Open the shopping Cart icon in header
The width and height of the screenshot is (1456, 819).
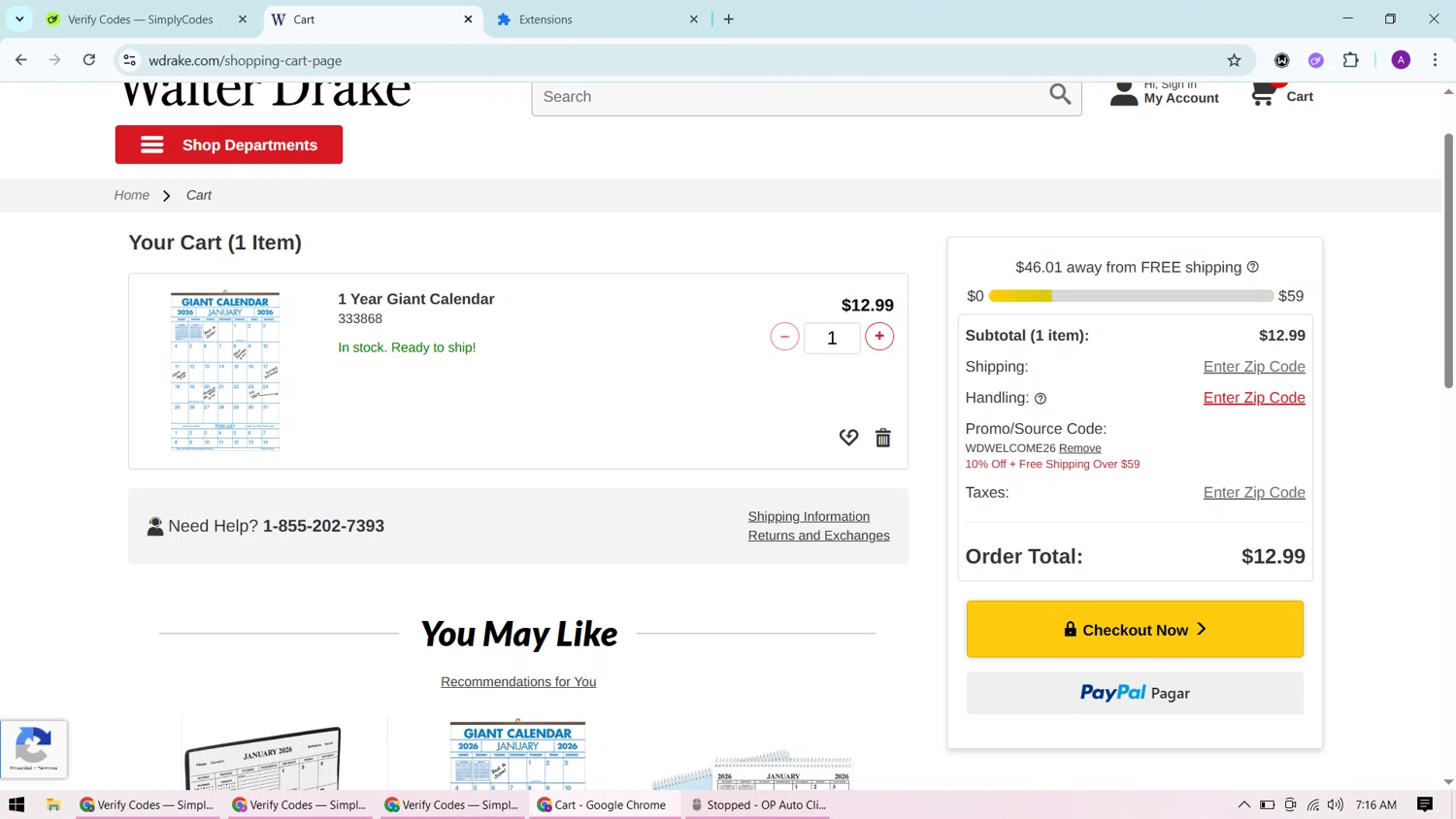(1263, 94)
